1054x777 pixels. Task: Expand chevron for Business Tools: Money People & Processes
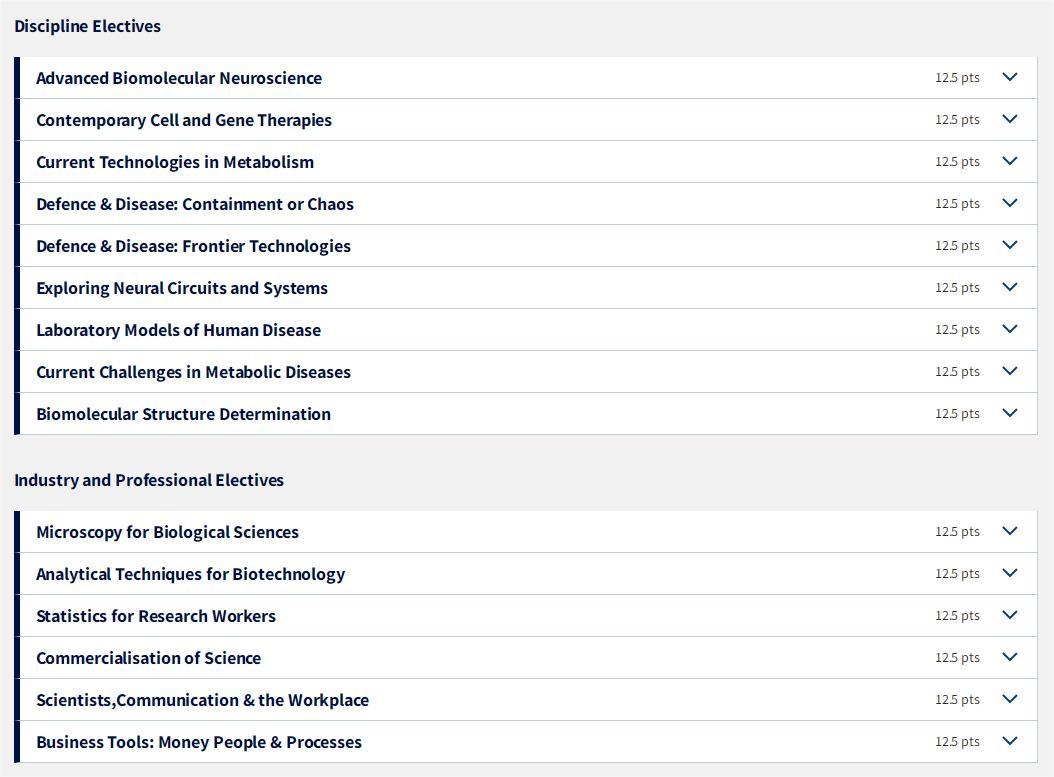click(1010, 741)
